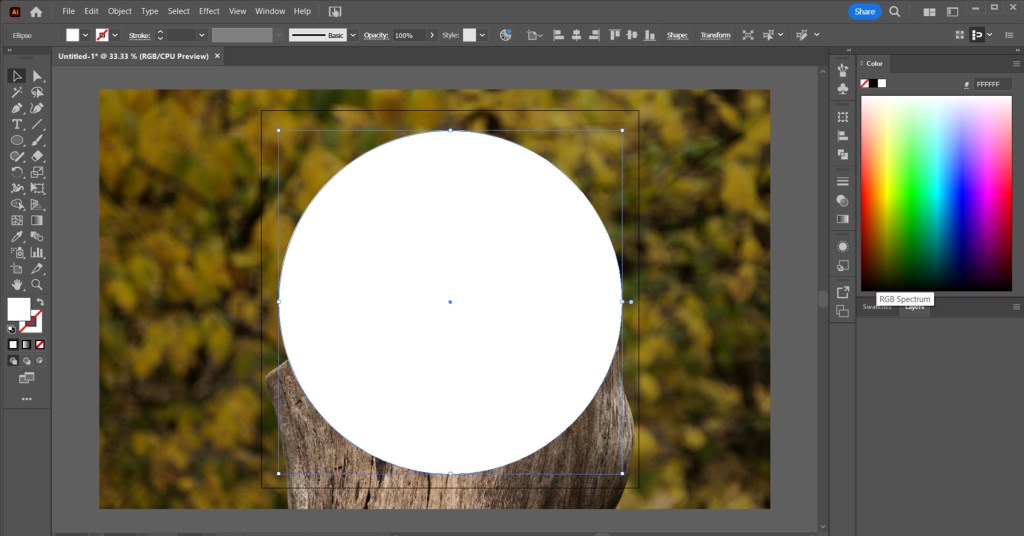Pick a color from RGB spectrum
The width and height of the screenshot is (1024, 536).
[936, 193]
